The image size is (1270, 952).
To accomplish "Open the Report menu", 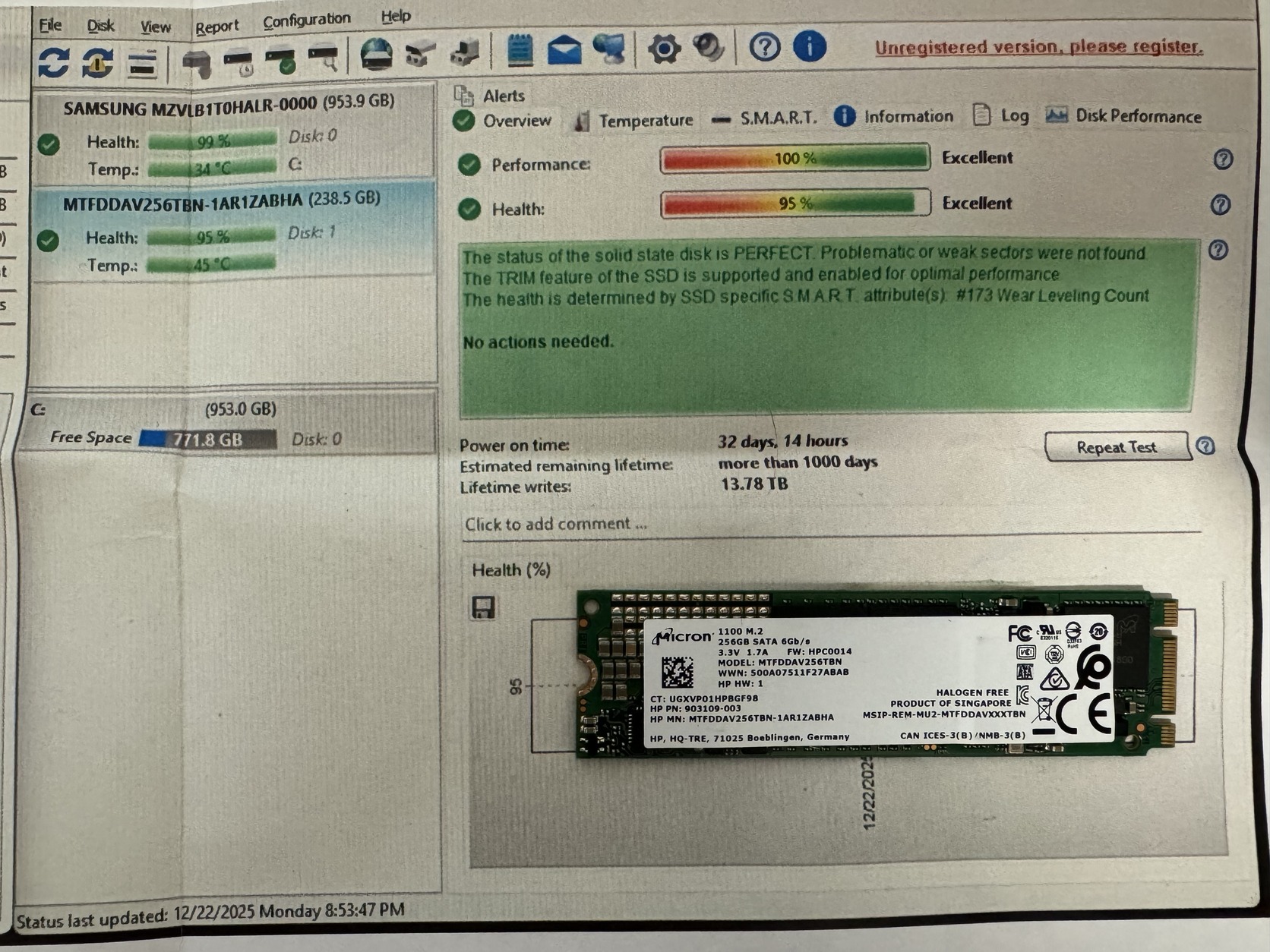I will point(217,27).
